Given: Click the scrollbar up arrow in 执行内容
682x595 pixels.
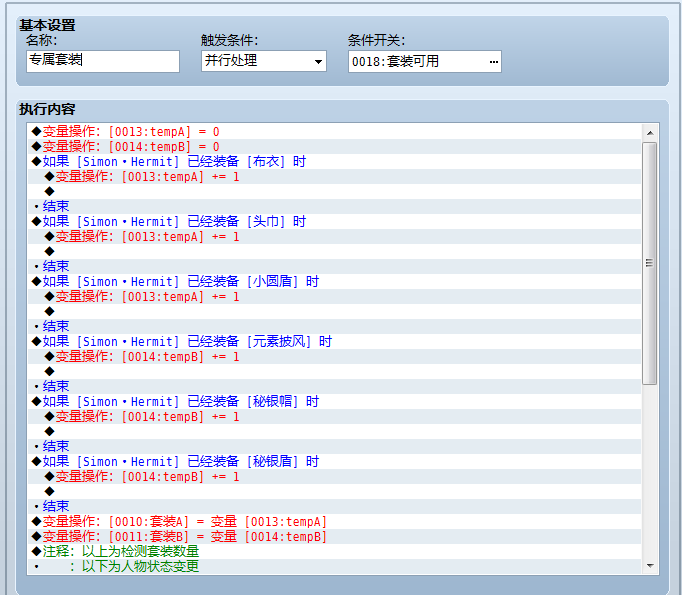Looking at the screenshot, I should (650, 133).
